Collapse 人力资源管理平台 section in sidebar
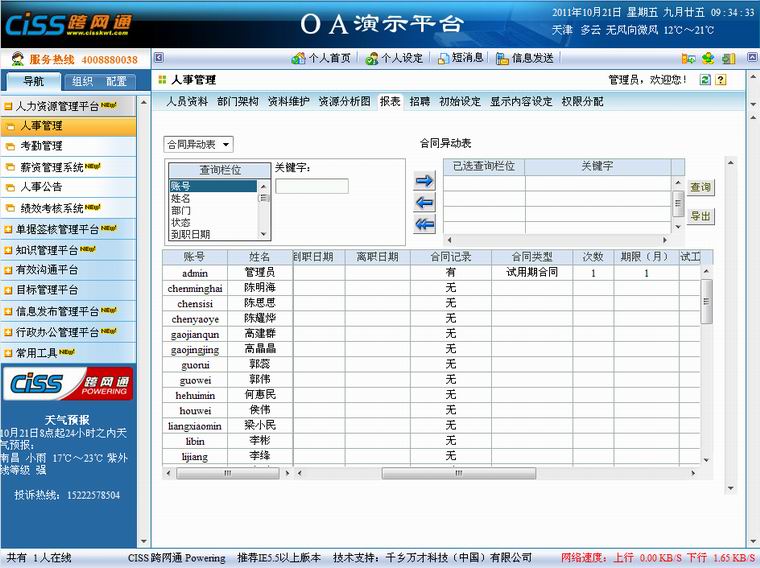The image size is (760, 568). coord(67,105)
